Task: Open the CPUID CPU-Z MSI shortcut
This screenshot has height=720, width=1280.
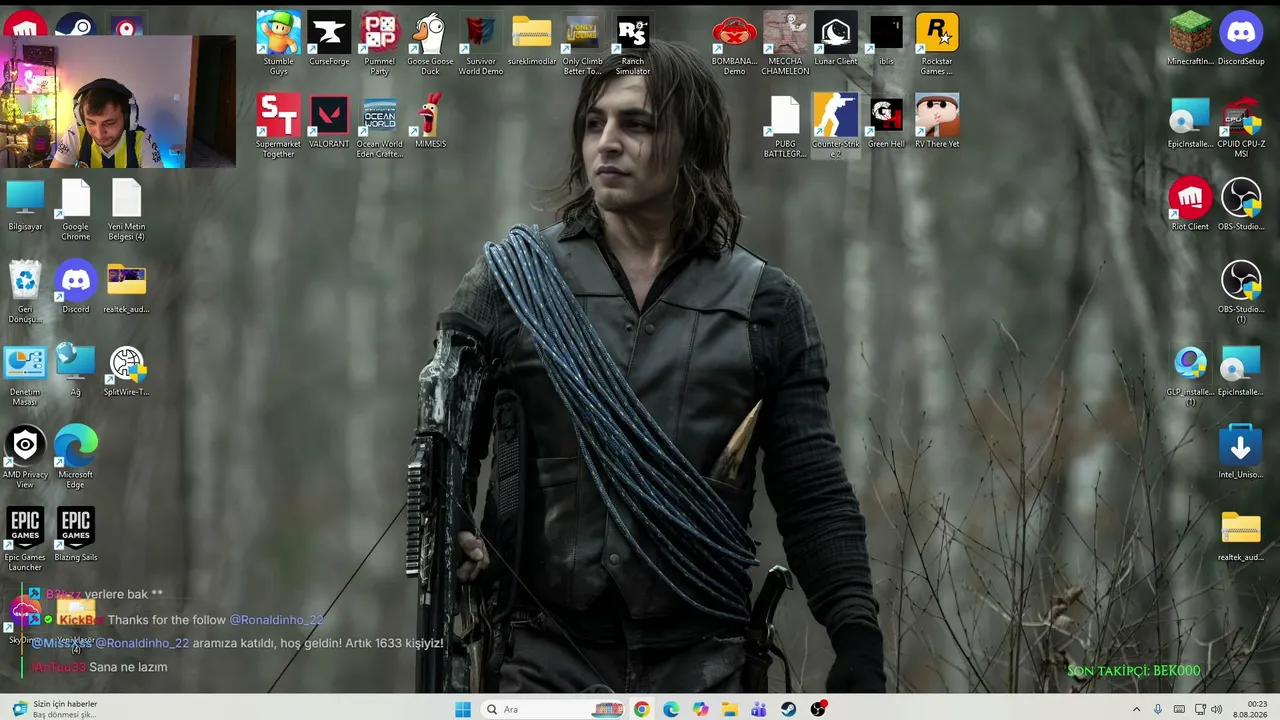Action: [x=1241, y=126]
